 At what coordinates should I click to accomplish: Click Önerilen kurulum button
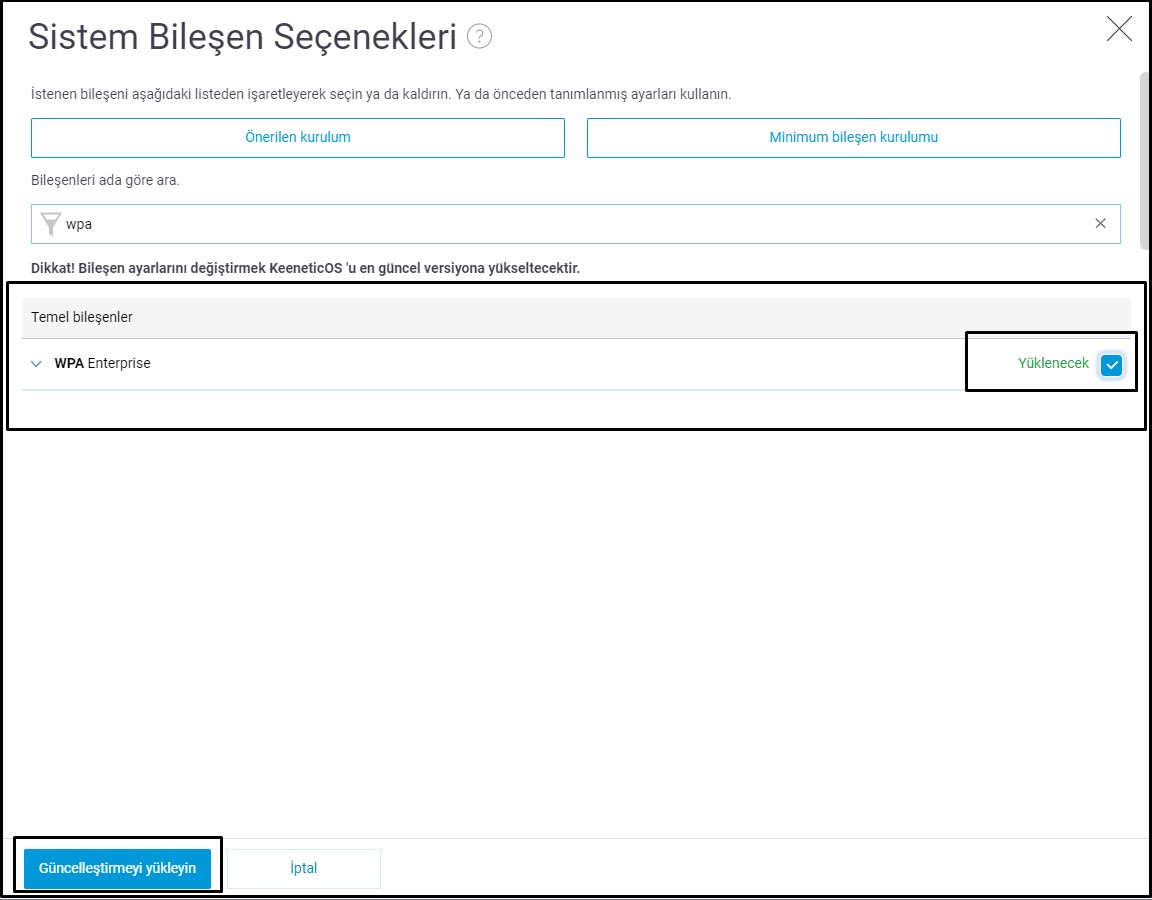(x=298, y=137)
